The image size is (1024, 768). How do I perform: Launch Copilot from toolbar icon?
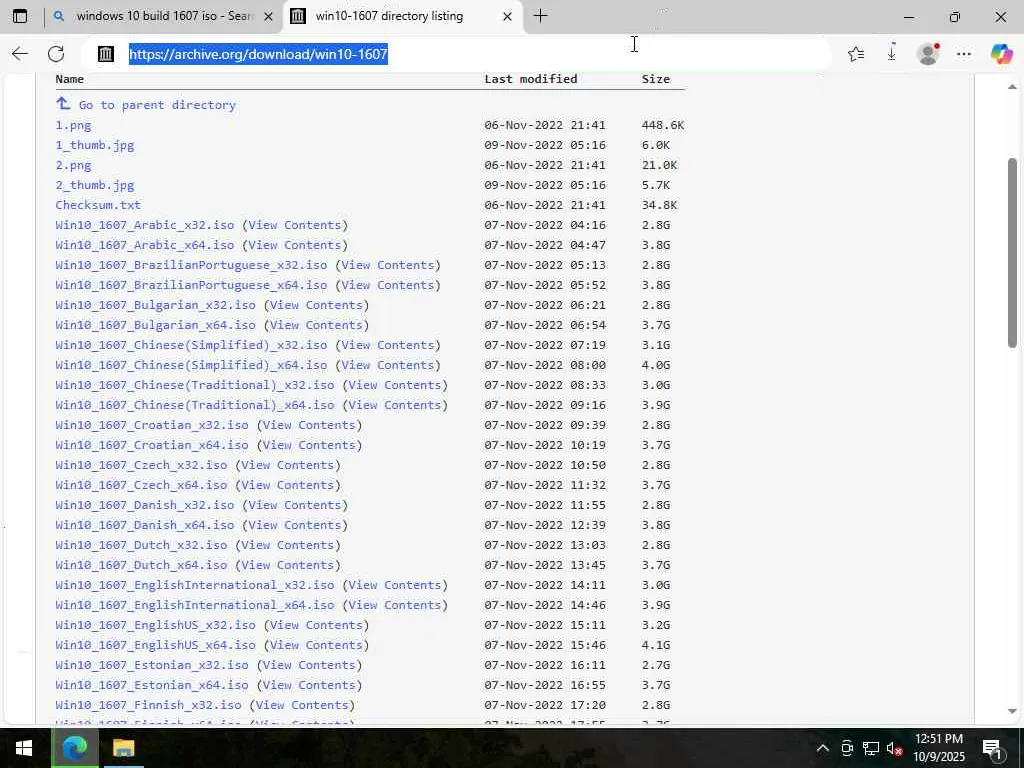1001,54
